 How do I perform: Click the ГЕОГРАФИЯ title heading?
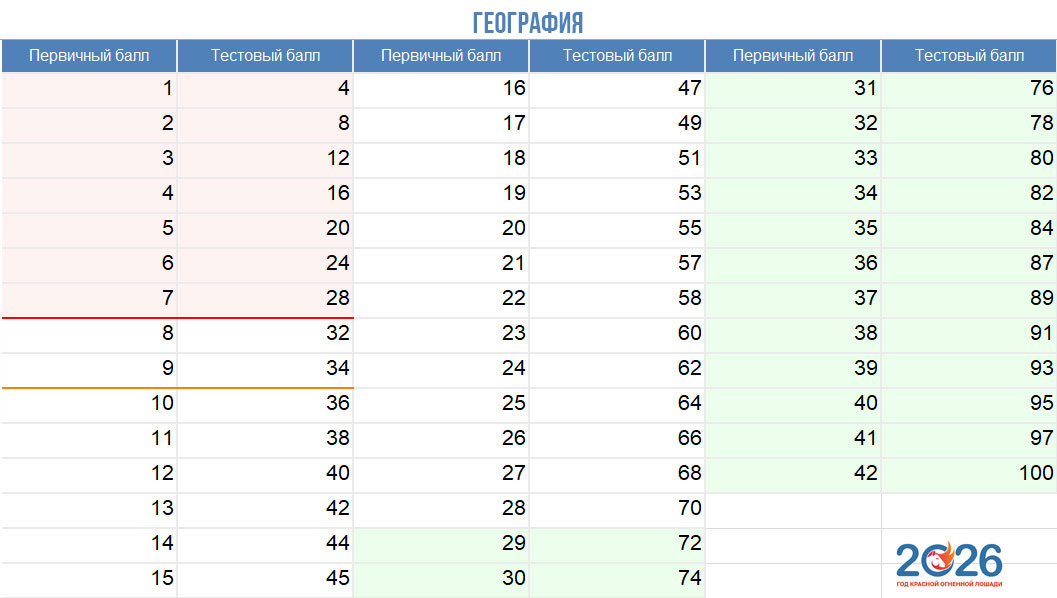point(528,22)
